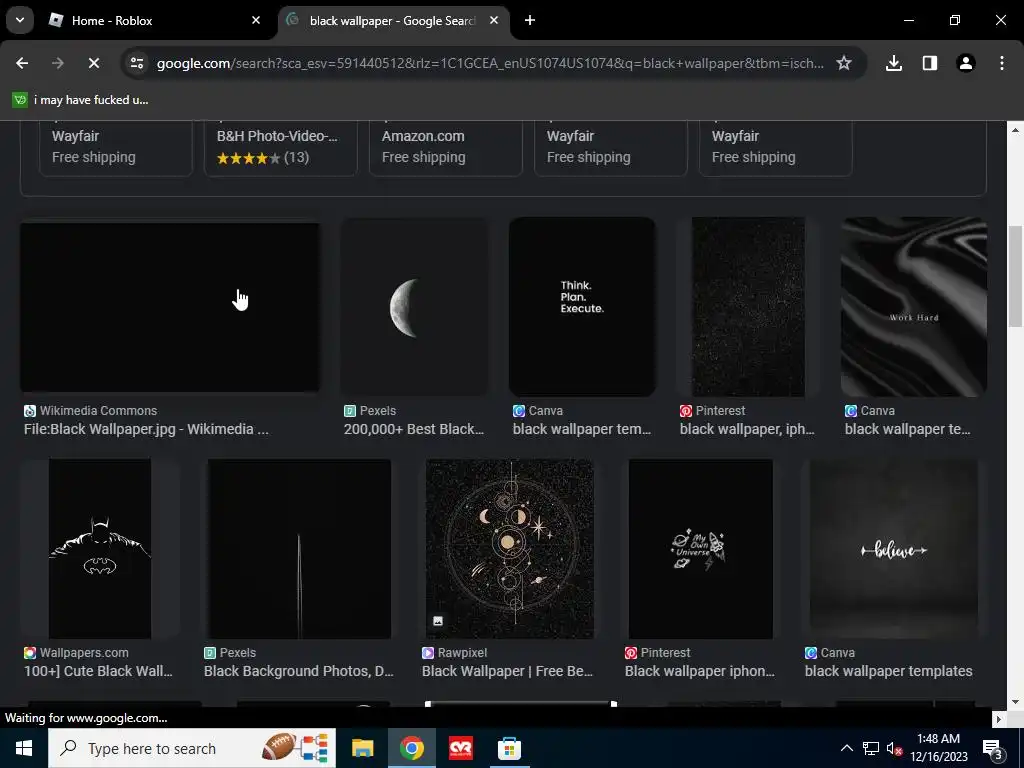1024x768 pixels.
Task: Open the clock showing 1:48 AM
Action: tap(938, 748)
